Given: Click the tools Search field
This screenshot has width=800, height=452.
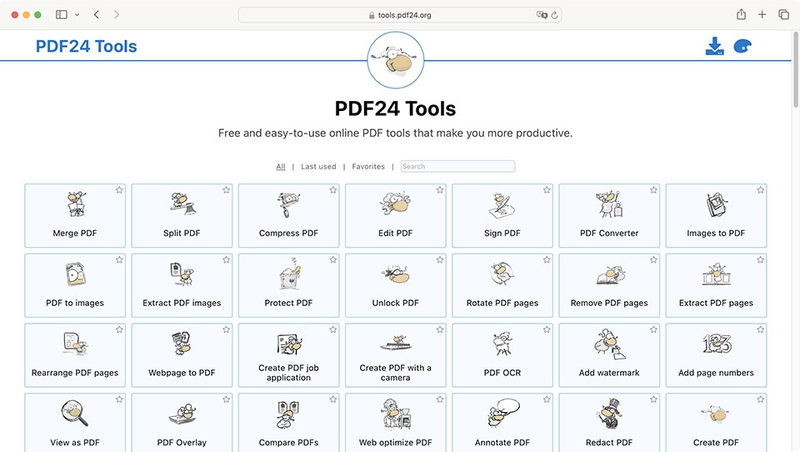Looking at the screenshot, I should (458, 166).
